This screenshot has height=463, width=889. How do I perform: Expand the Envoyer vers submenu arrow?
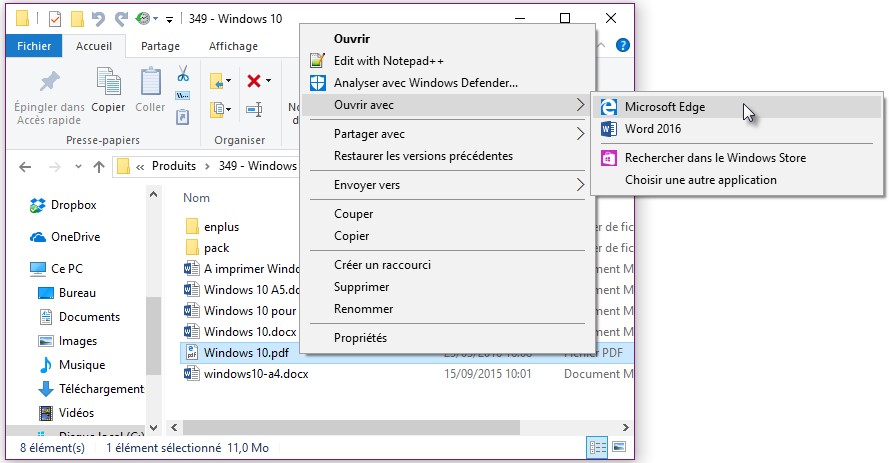tap(580, 185)
